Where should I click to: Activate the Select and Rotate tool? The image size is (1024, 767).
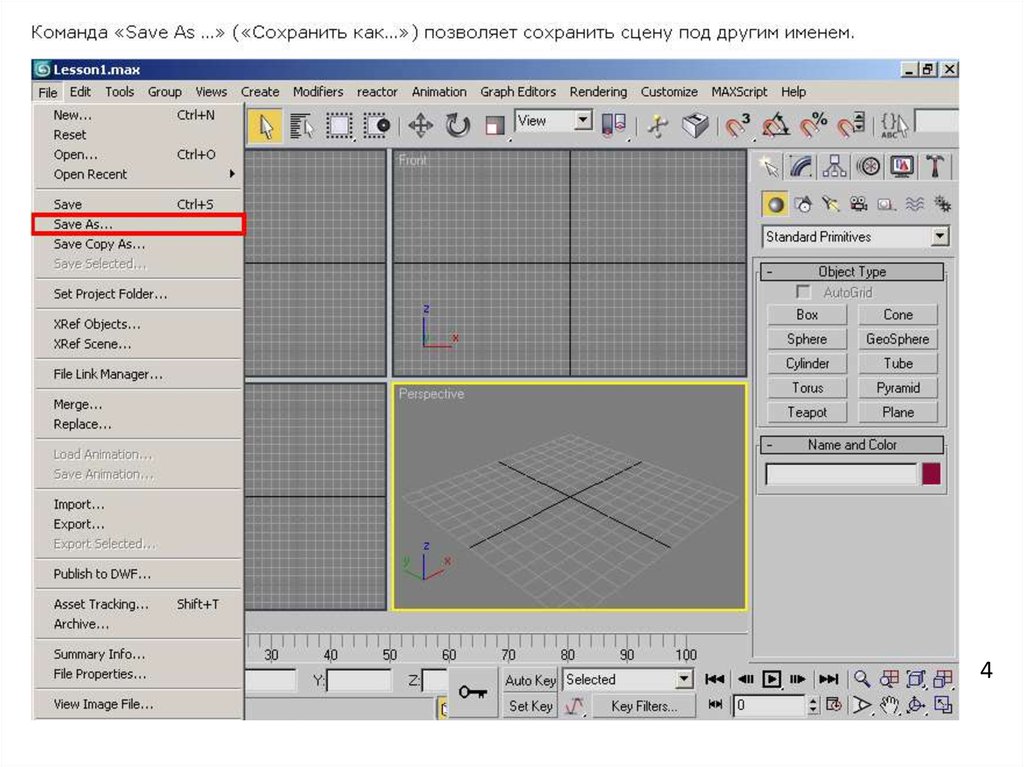coord(458,126)
